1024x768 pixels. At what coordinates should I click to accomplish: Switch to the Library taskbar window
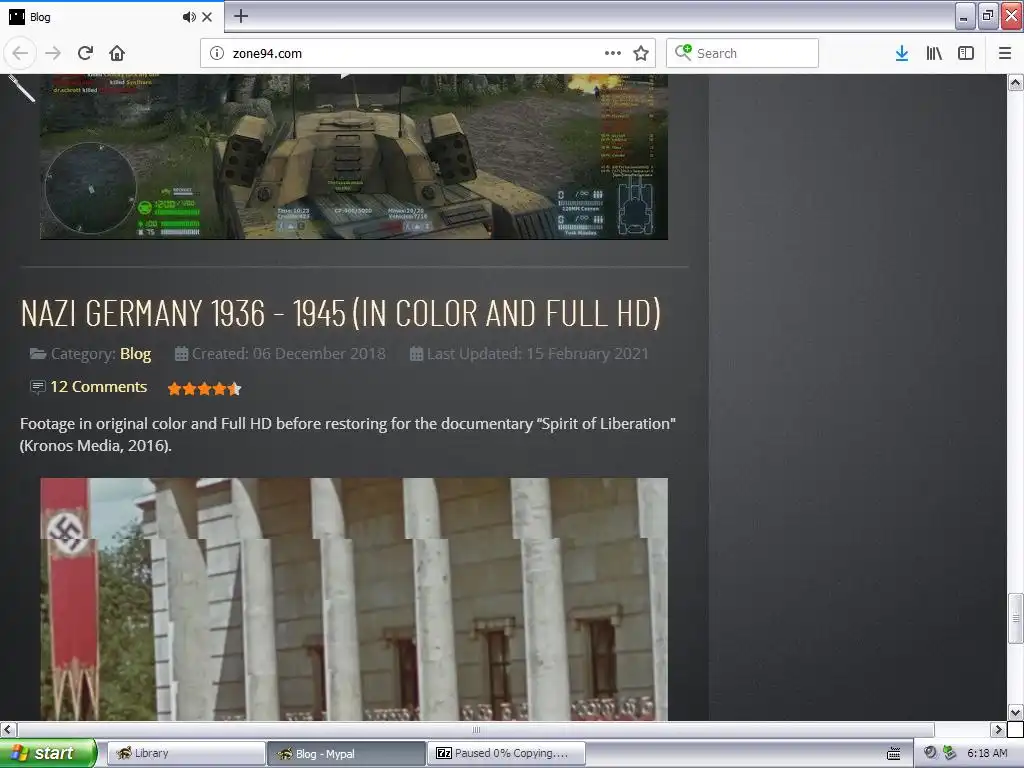click(186, 753)
